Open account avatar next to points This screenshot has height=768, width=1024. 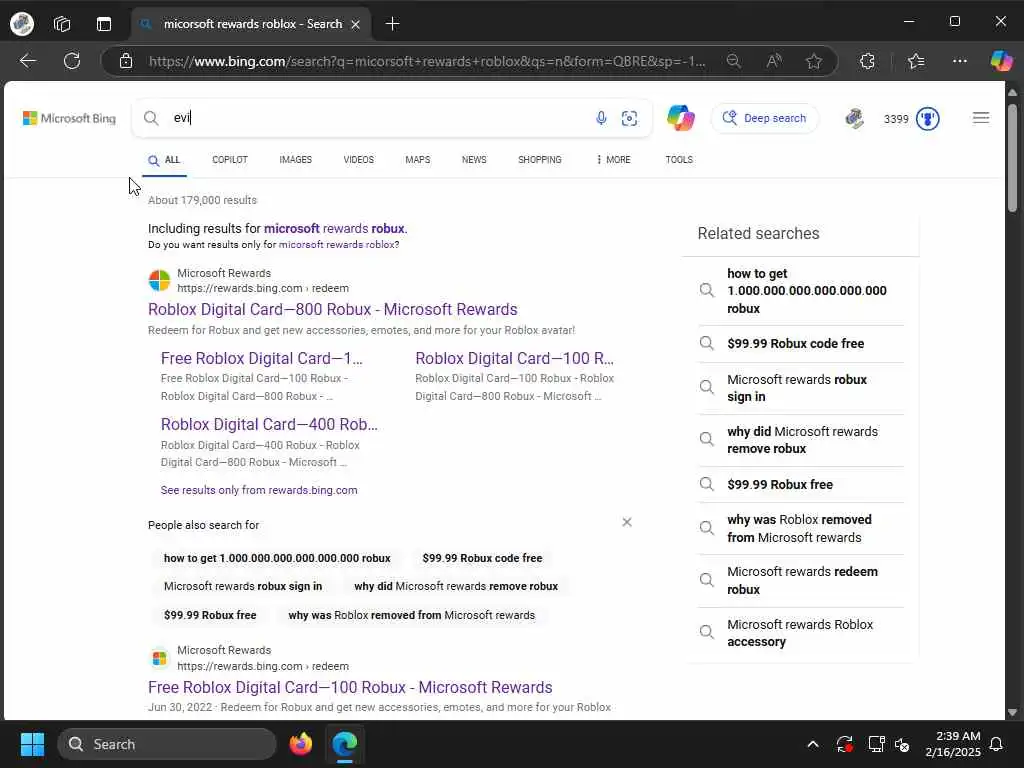[855, 118]
